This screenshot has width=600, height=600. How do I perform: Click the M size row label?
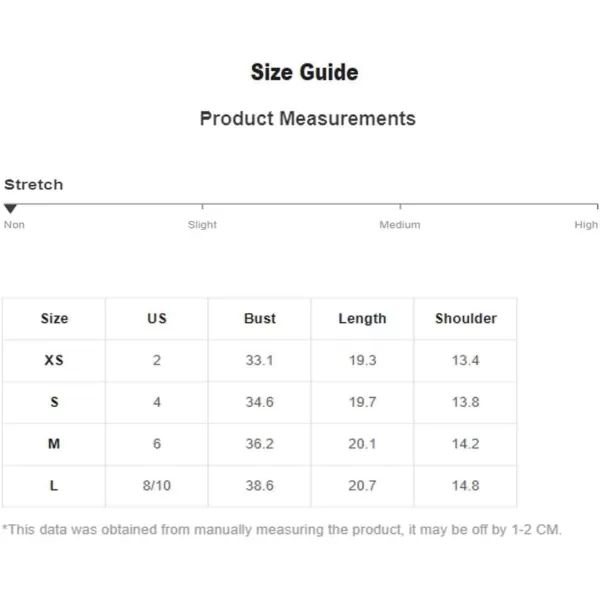[54, 443]
